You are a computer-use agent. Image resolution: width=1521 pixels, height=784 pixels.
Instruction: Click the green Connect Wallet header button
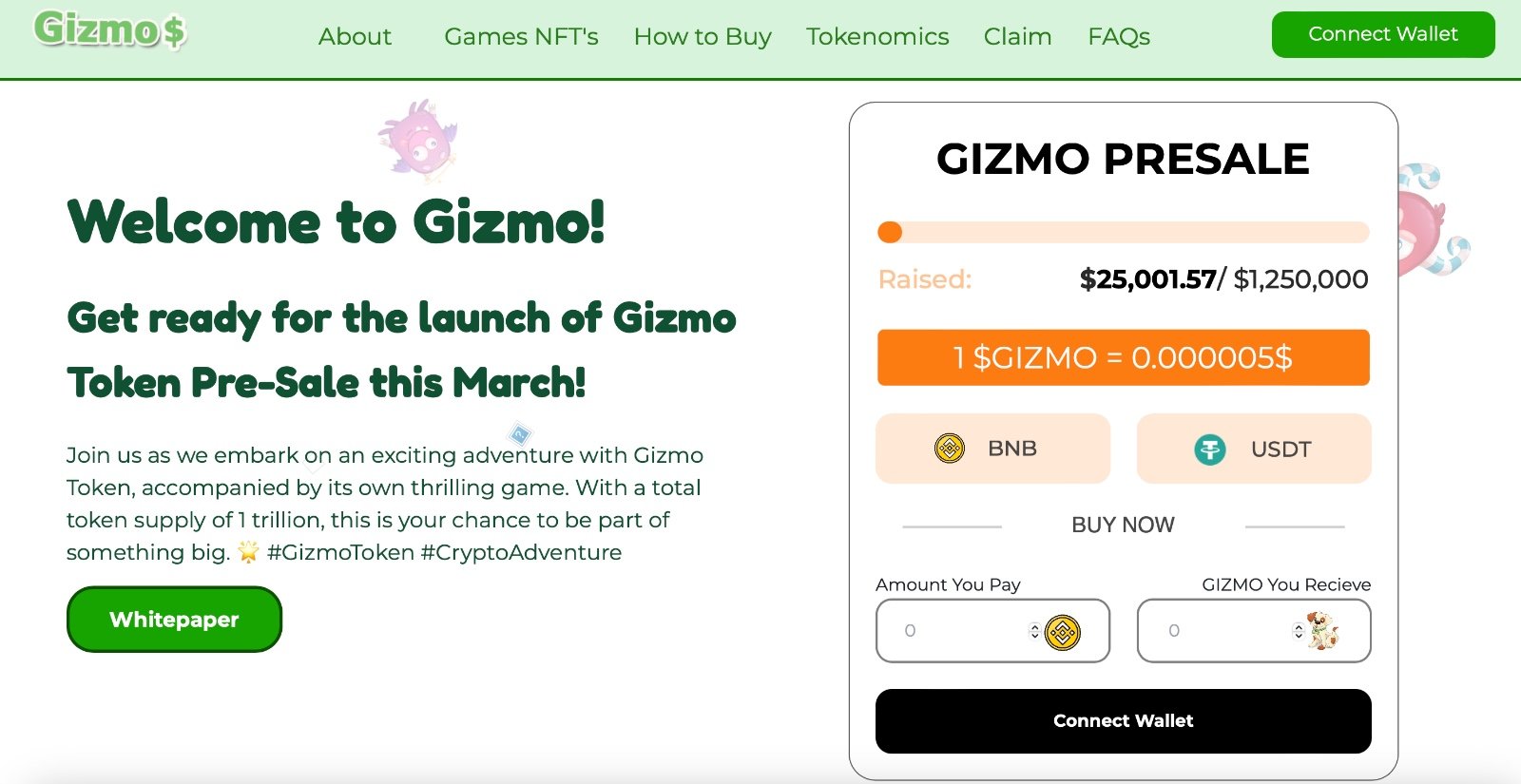(x=1383, y=34)
